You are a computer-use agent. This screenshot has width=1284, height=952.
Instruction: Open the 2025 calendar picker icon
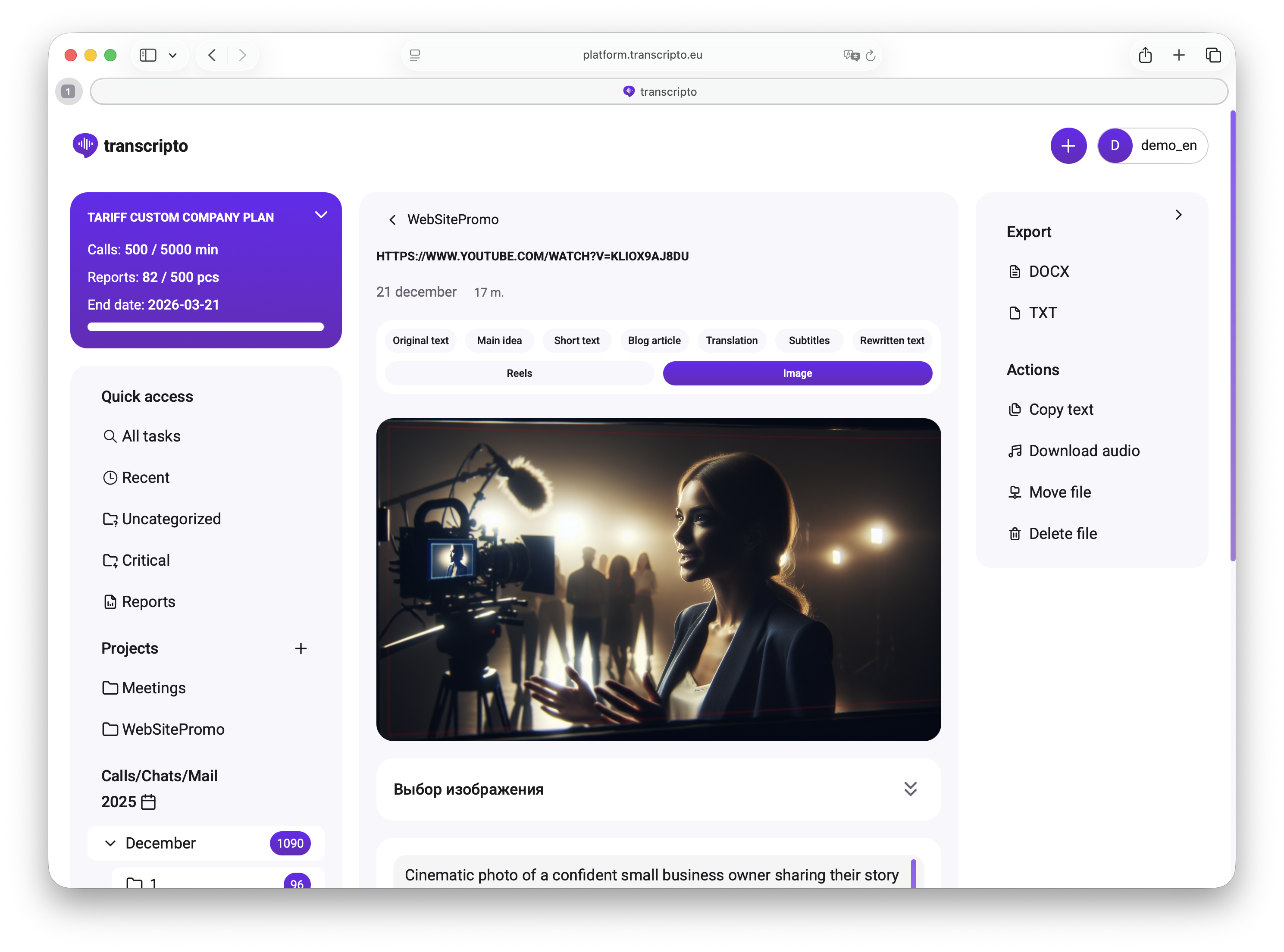click(148, 802)
